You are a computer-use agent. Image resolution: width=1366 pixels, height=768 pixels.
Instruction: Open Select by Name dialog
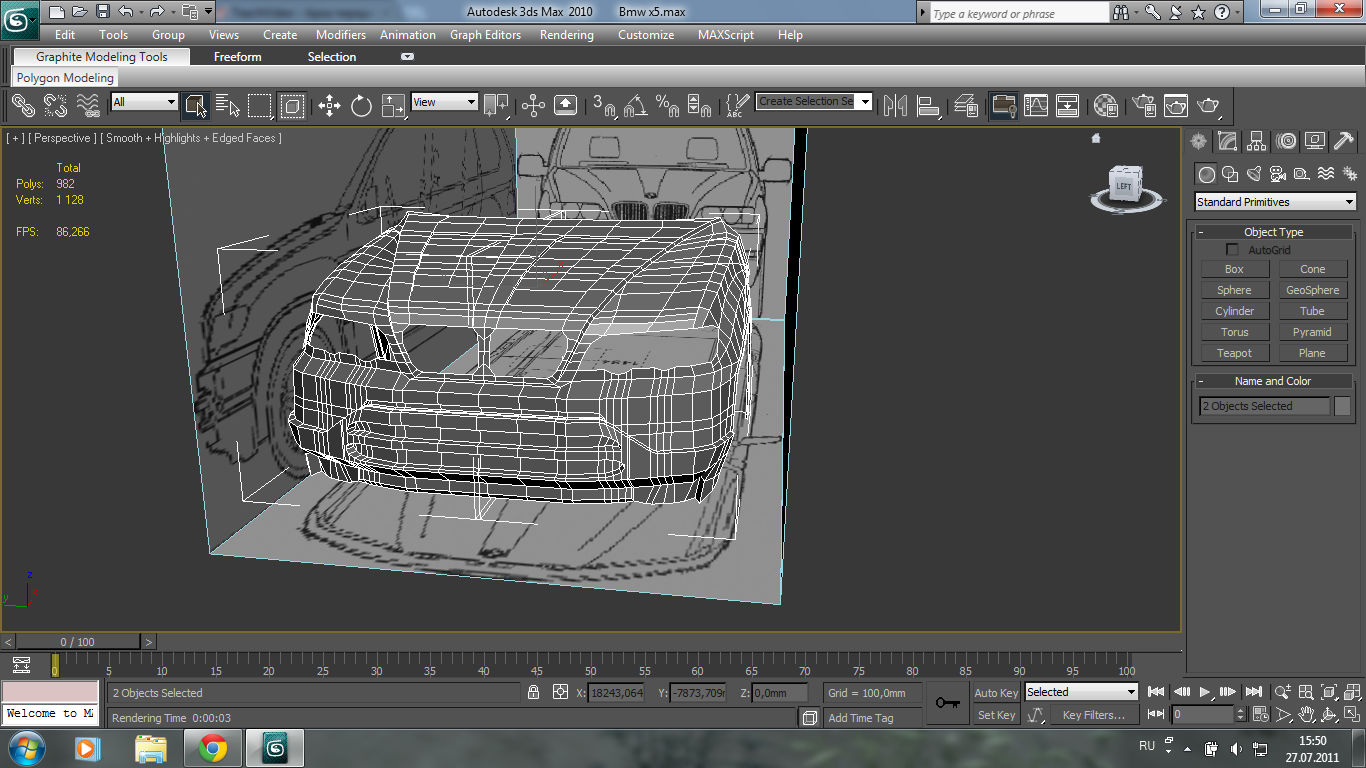[x=228, y=104]
